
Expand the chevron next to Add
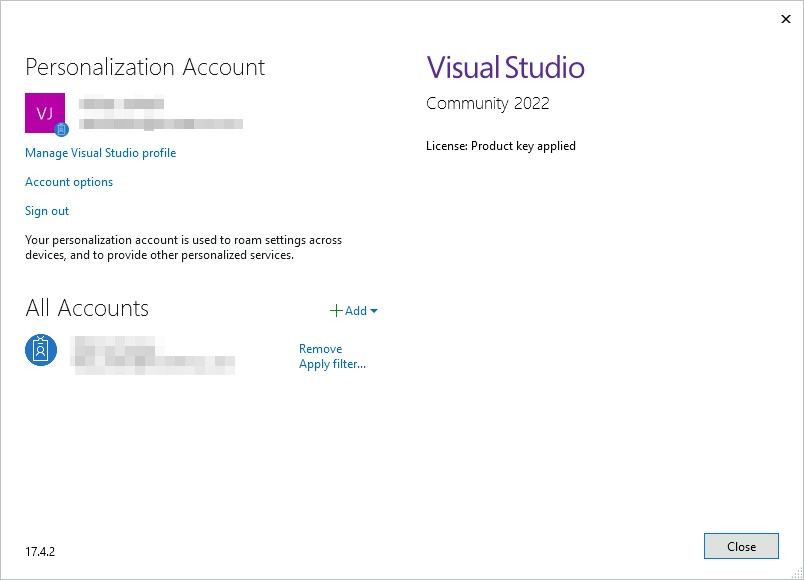coord(374,311)
